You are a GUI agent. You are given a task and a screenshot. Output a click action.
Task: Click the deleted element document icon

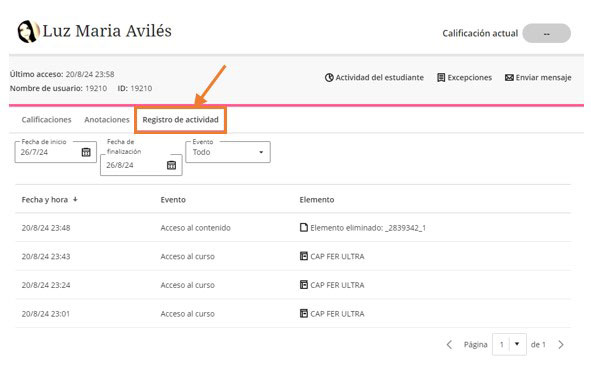pos(303,227)
